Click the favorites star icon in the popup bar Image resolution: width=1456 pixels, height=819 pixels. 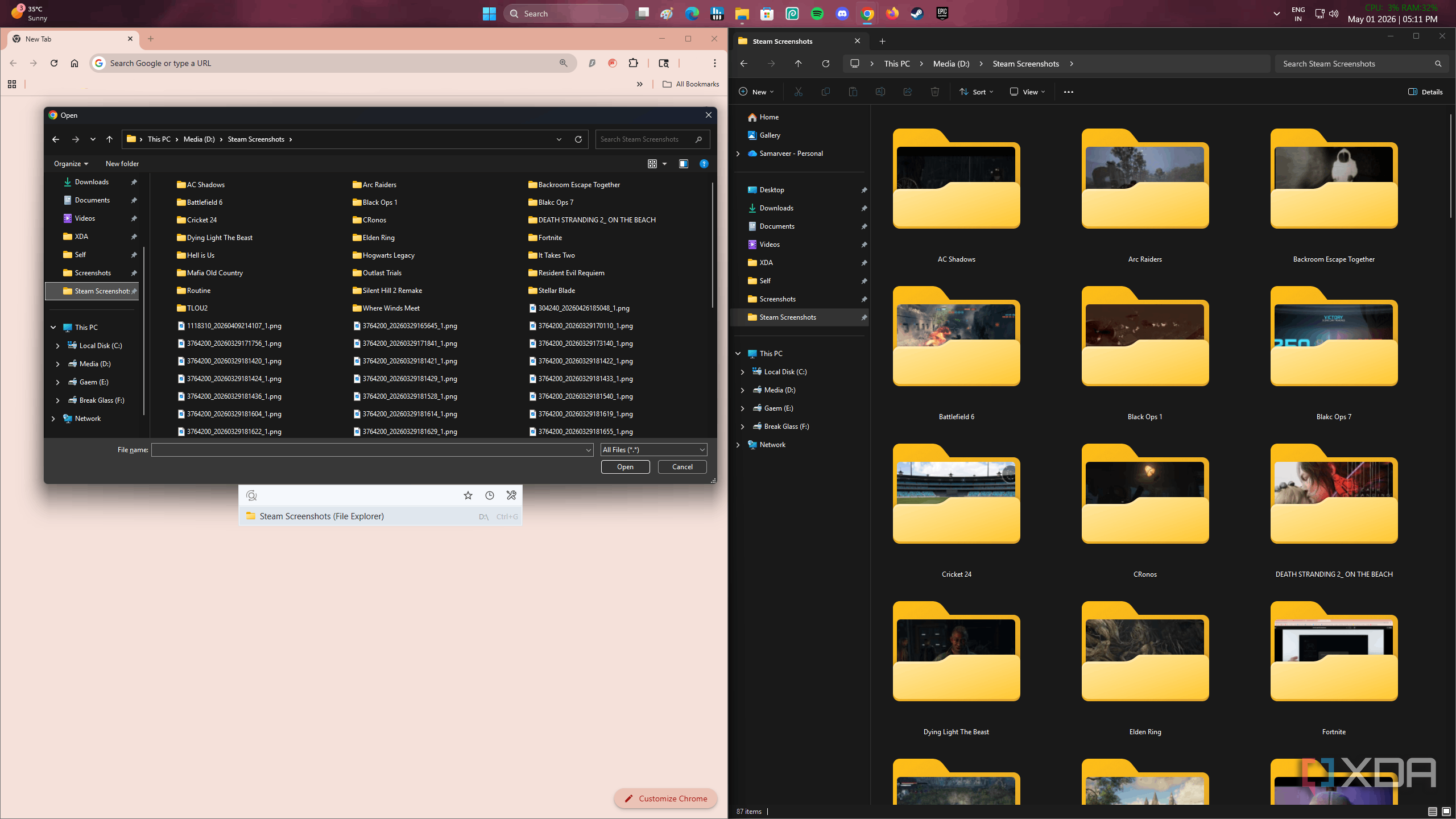click(x=468, y=495)
